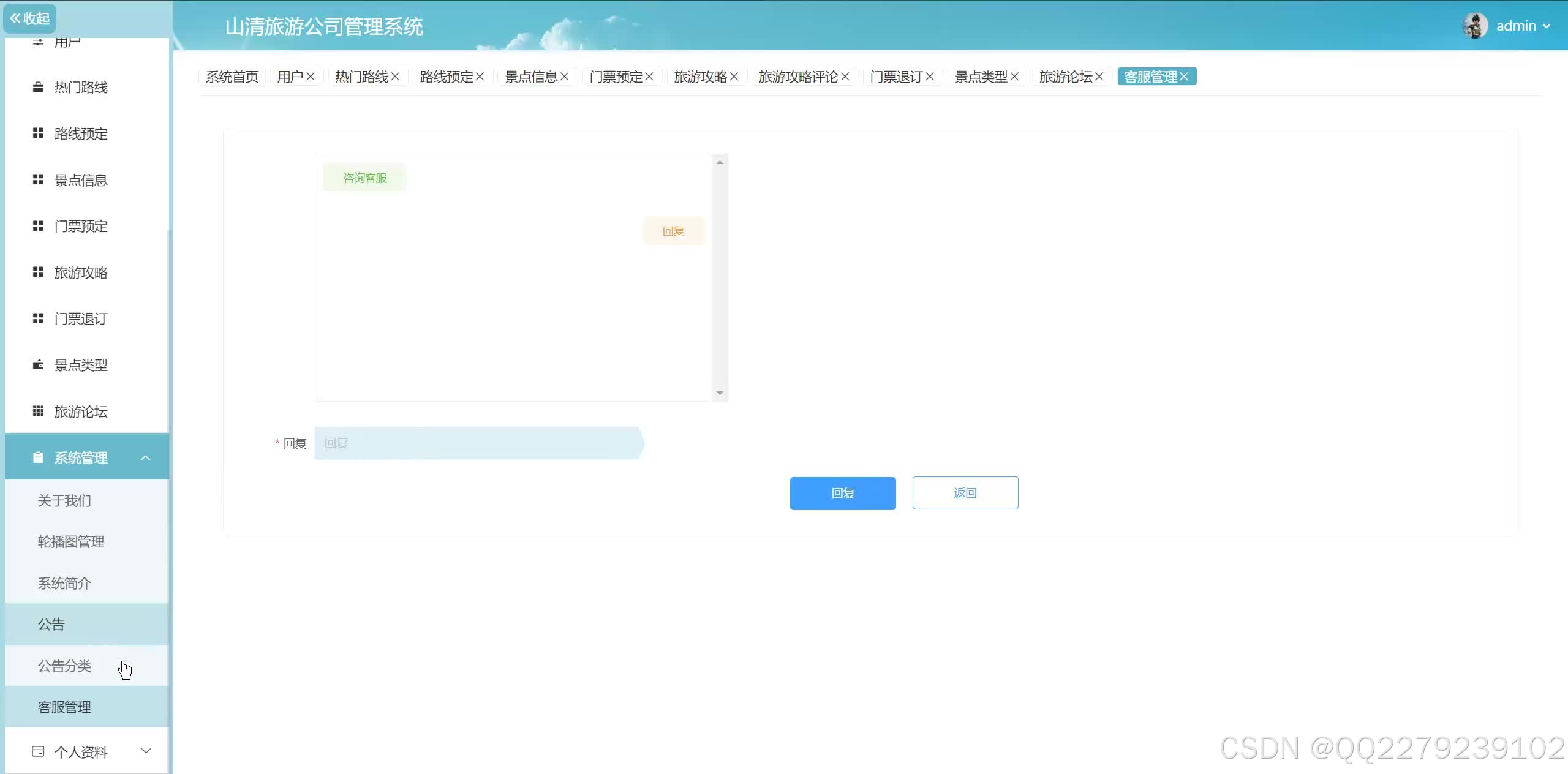Click the chat window scroll-down arrow
Screen dimensions: 1568x774
click(720, 393)
